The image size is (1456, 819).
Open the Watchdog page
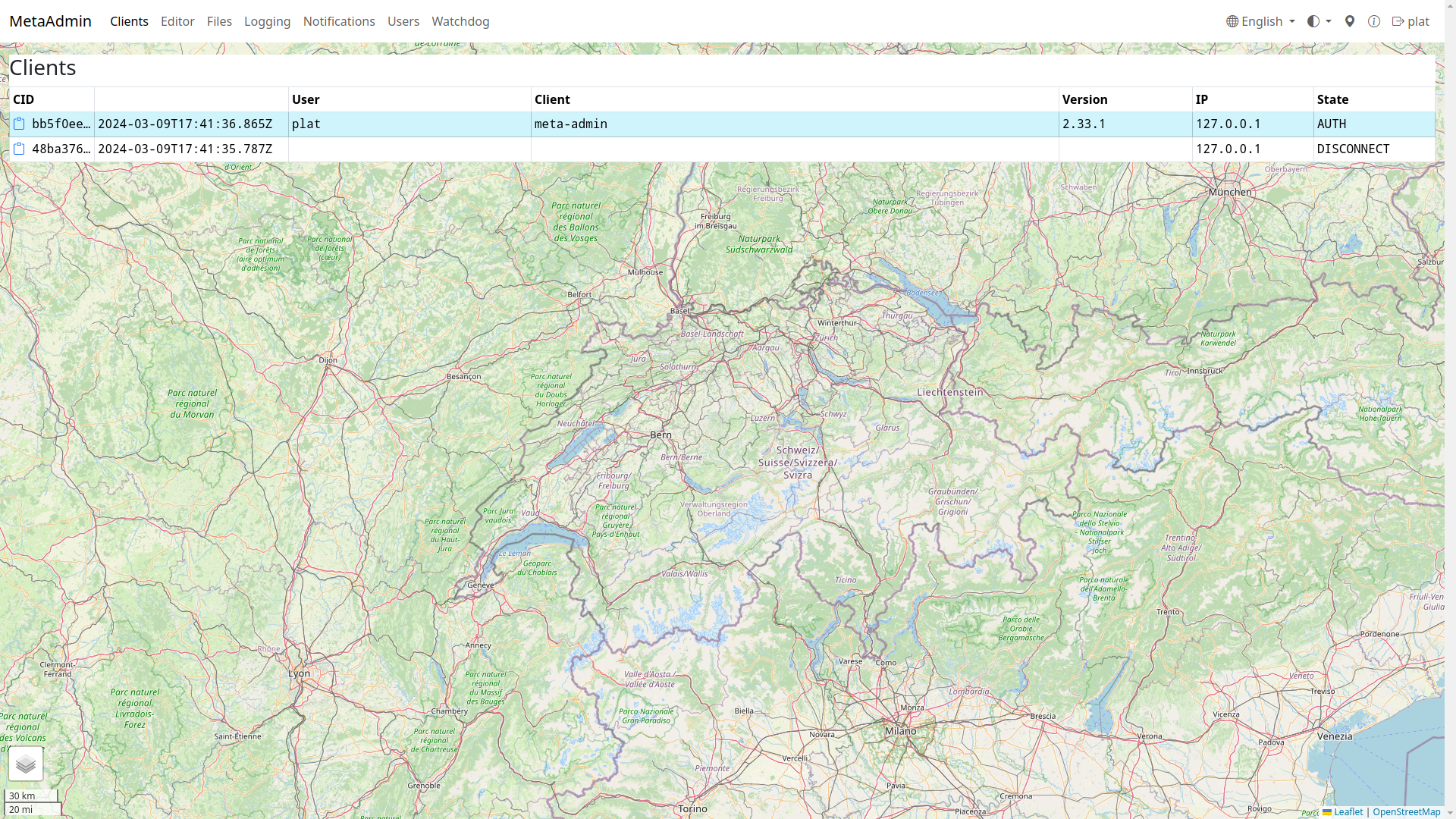tap(460, 21)
